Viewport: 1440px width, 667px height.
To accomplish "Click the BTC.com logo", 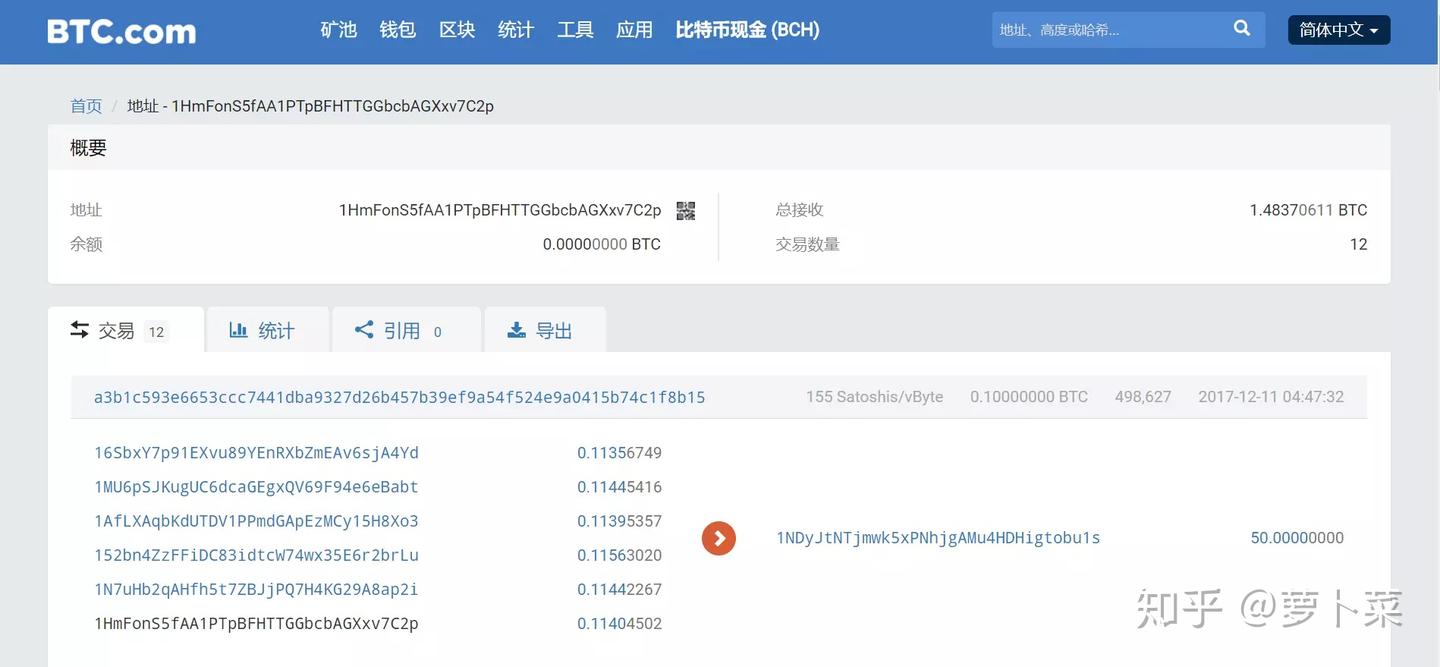I will tap(121, 30).
